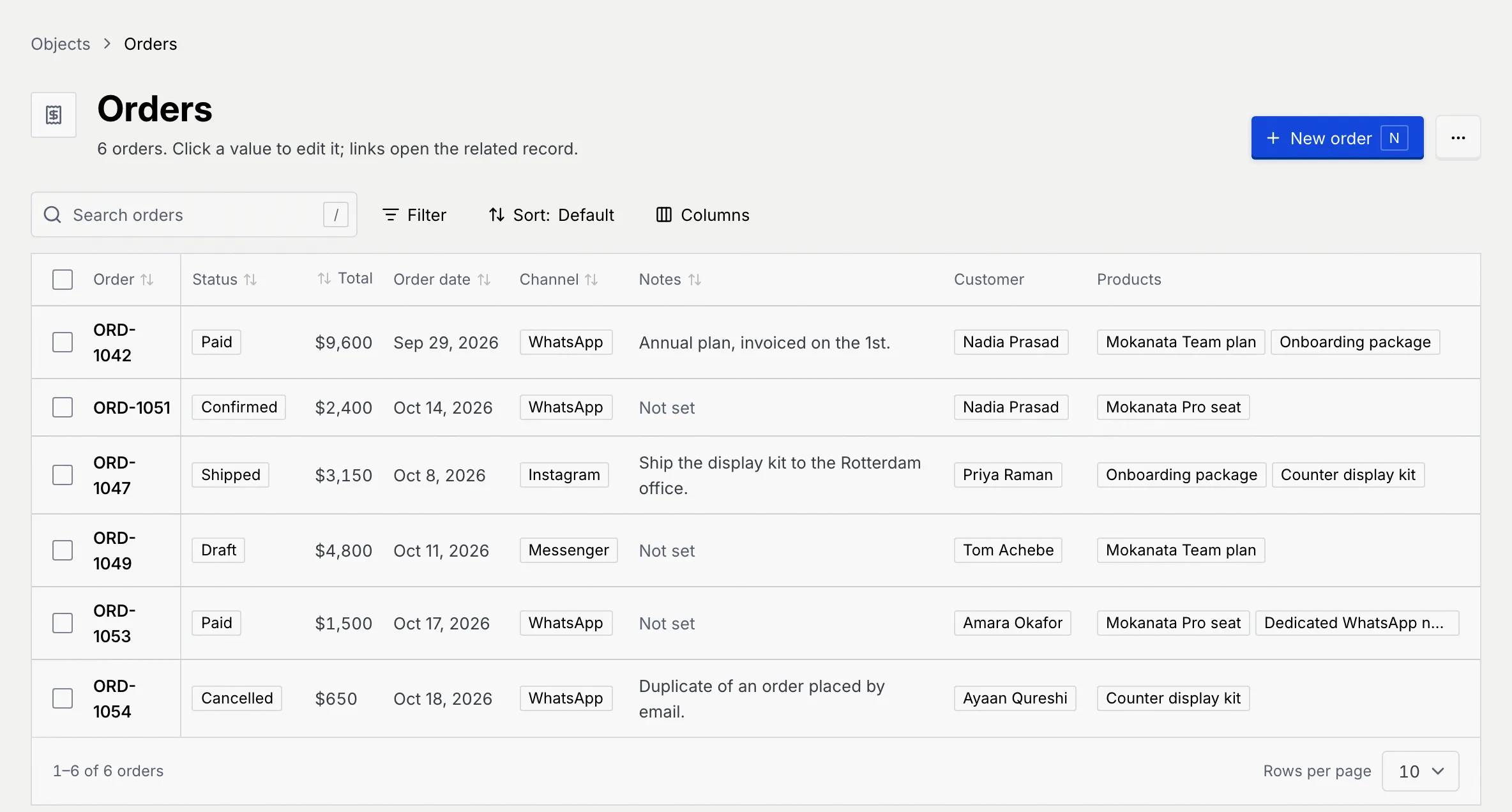
Task: Edit the Not set note for ORD-1049
Action: pyautogui.click(x=667, y=550)
